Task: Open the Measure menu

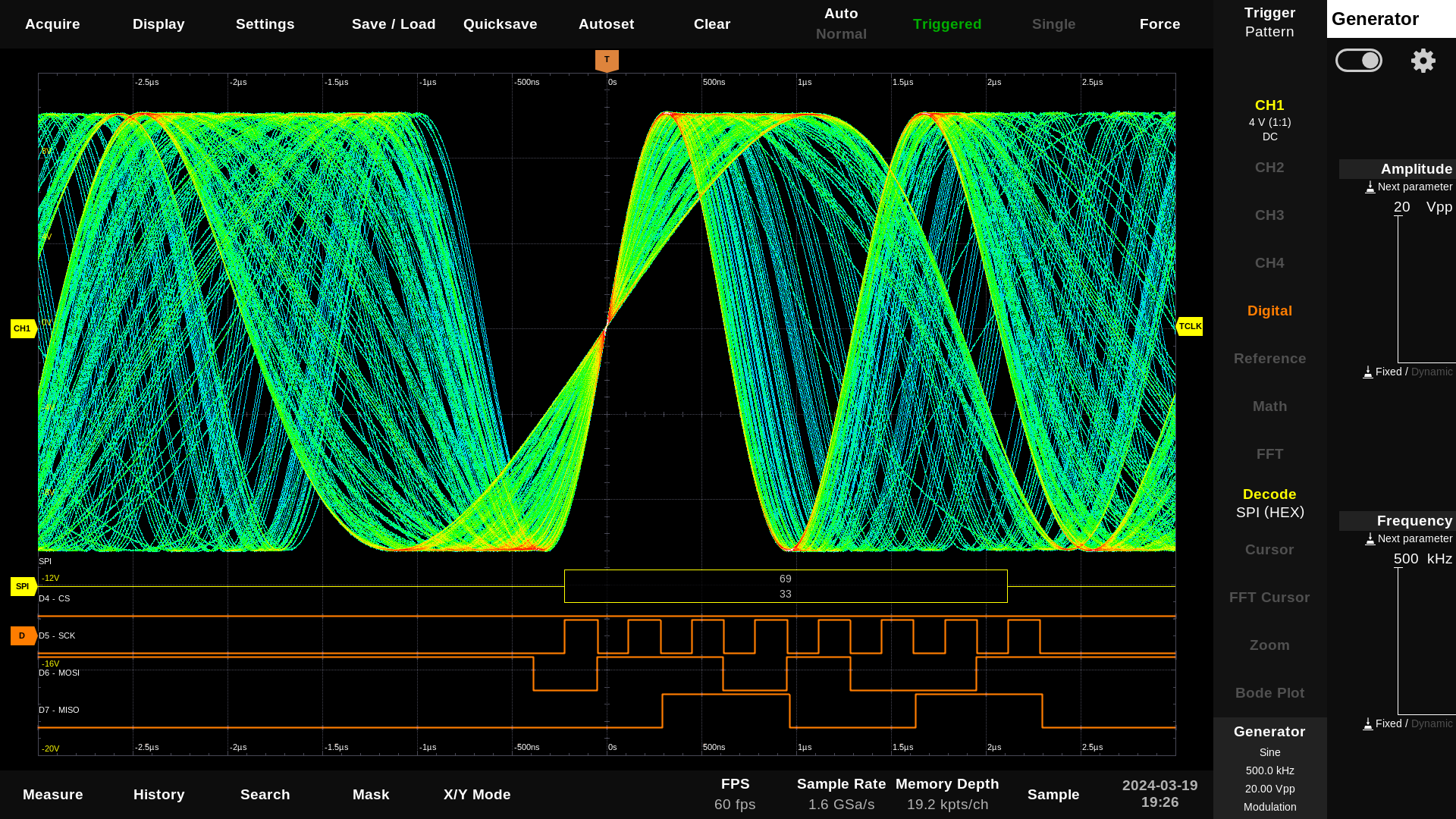Action: click(x=52, y=795)
